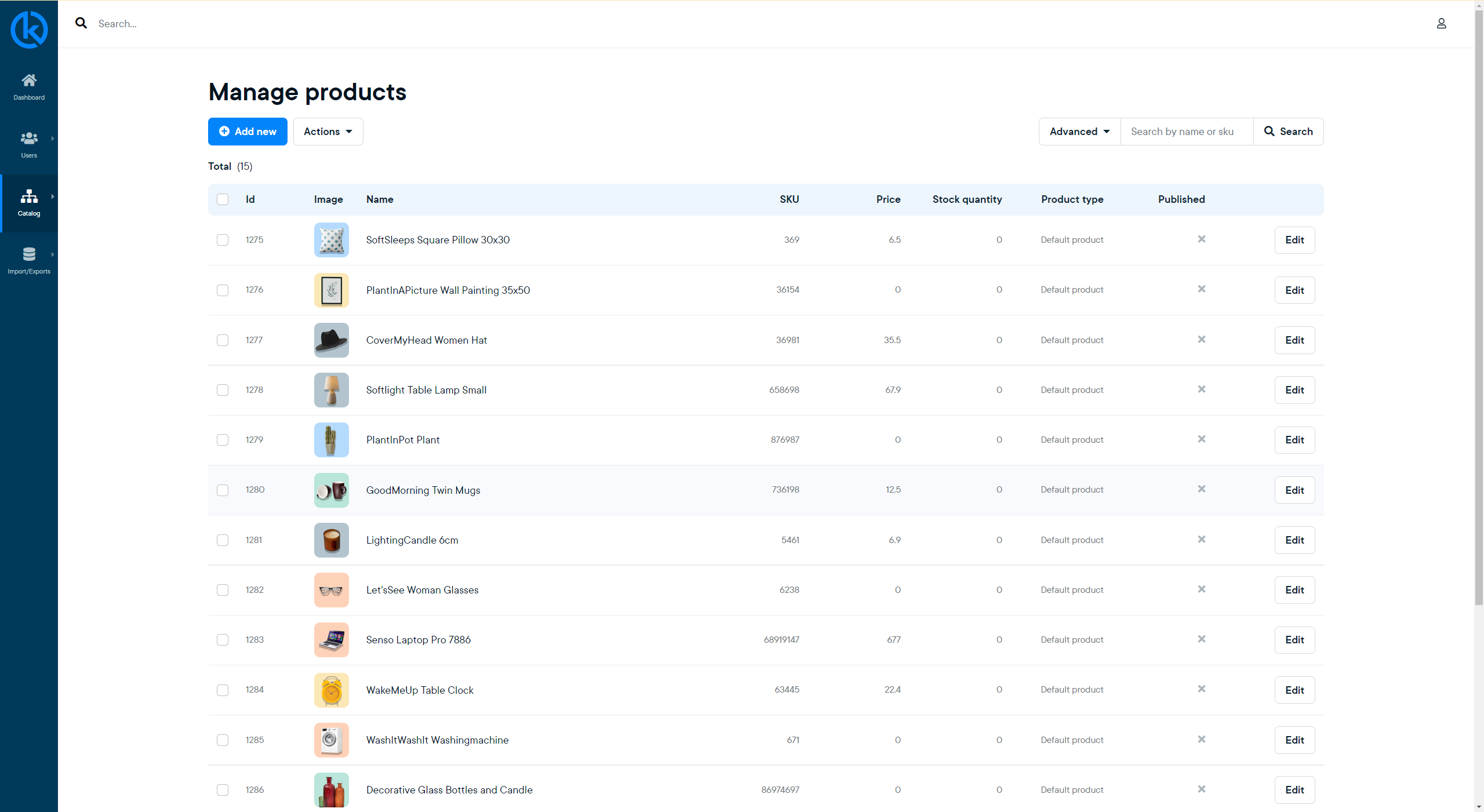This screenshot has height=812, width=1484.
Task: Open the Advanced search dropdown
Action: point(1078,132)
